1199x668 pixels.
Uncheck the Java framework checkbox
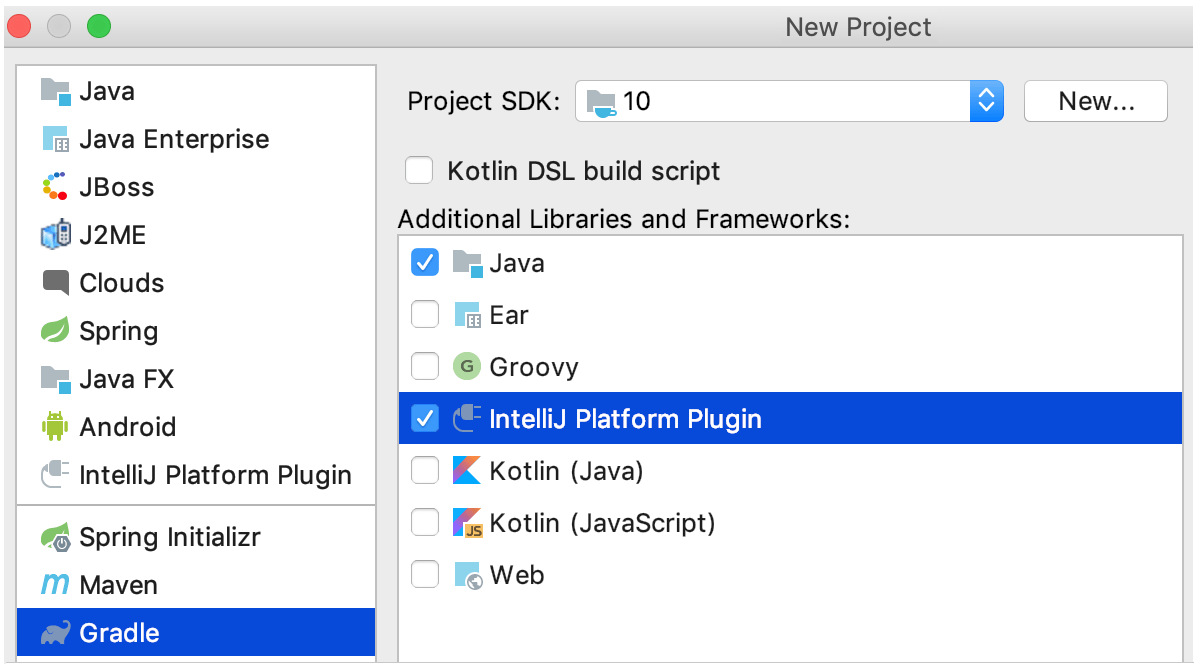coord(425,262)
